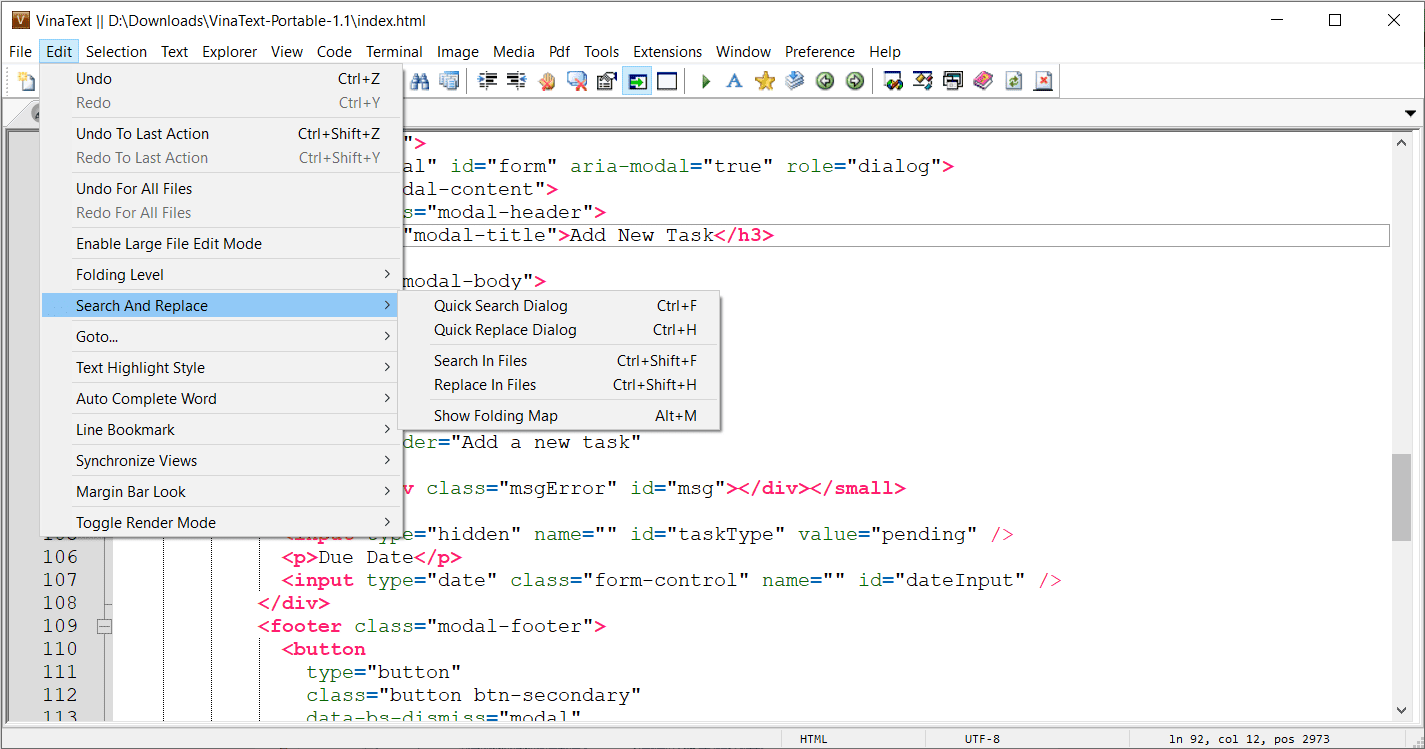Expand the Synchronize Views submenu
1425x749 pixels.
(221, 460)
